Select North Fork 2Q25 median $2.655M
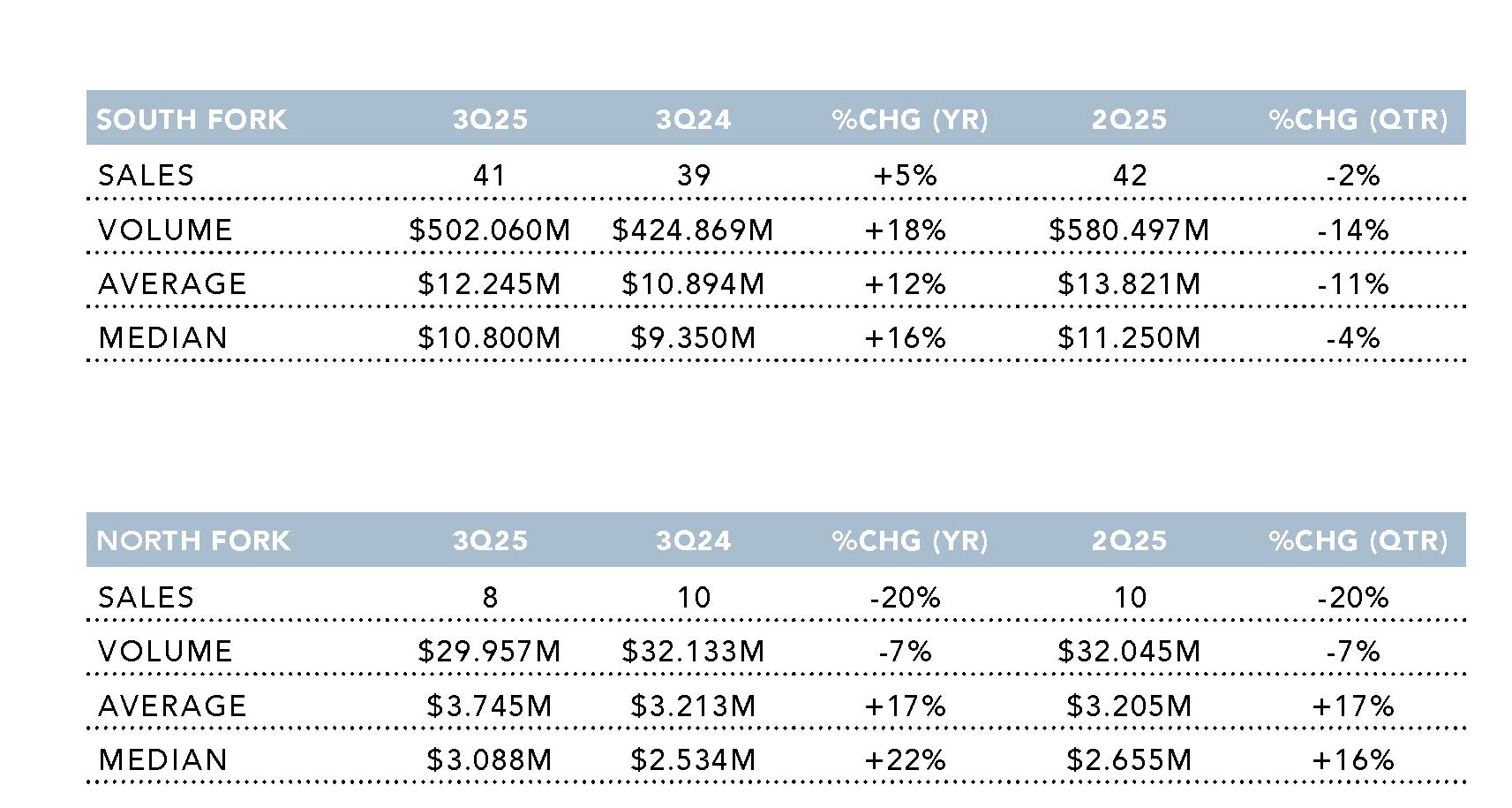This screenshot has width=1512, height=808. point(1129,760)
